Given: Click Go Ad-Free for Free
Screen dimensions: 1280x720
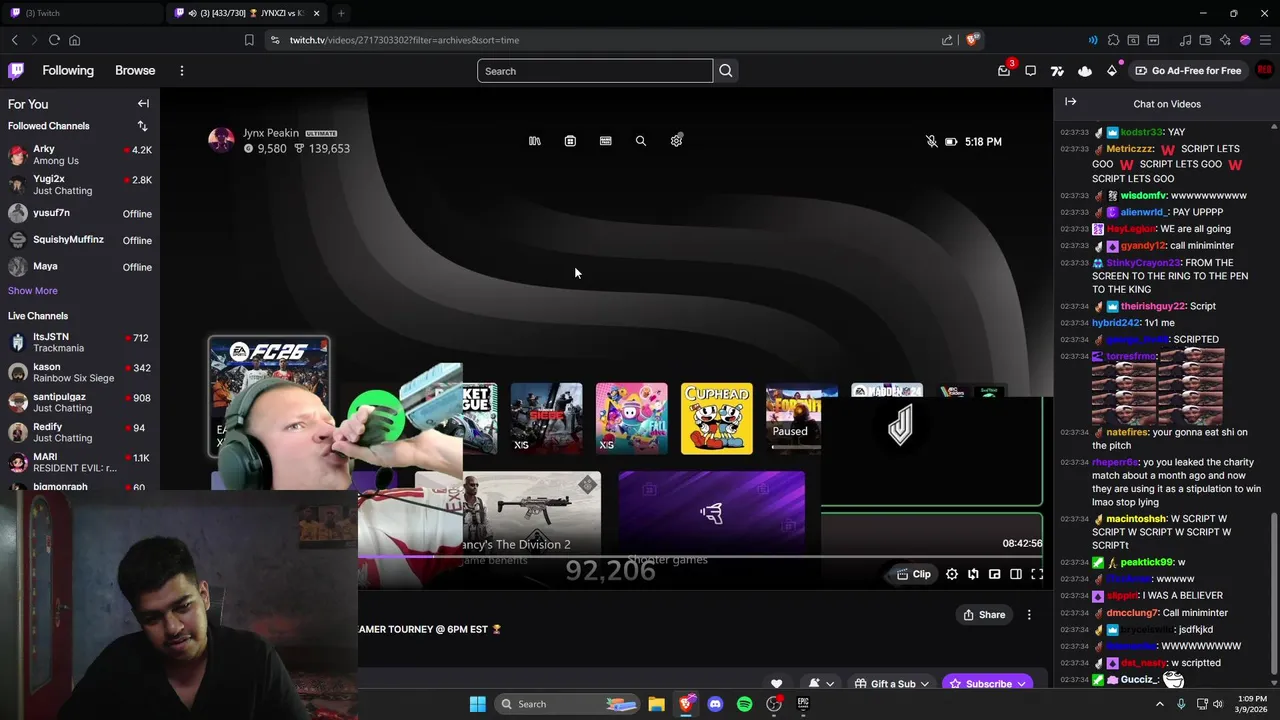Looking at the screenshot, I should 1187,71.
